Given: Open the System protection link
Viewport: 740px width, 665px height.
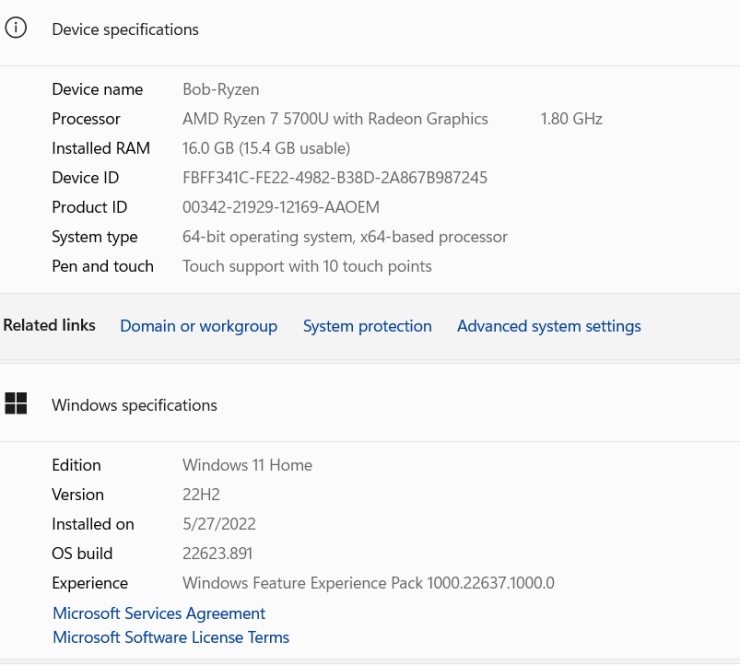Looking at the screenshot, I should (x=367, y=326).
